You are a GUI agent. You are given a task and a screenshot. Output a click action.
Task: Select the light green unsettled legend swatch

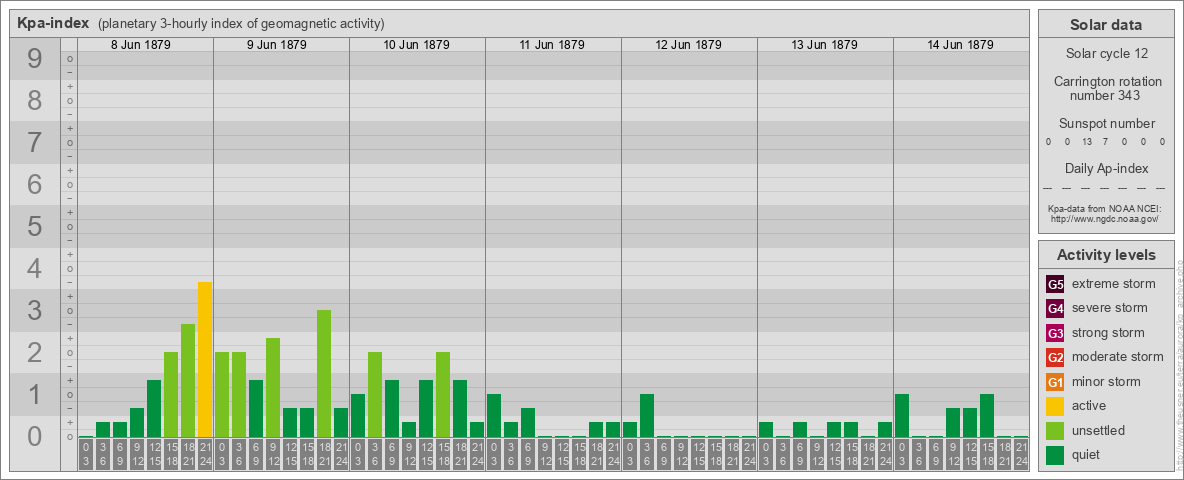[x=1055, y=430]
